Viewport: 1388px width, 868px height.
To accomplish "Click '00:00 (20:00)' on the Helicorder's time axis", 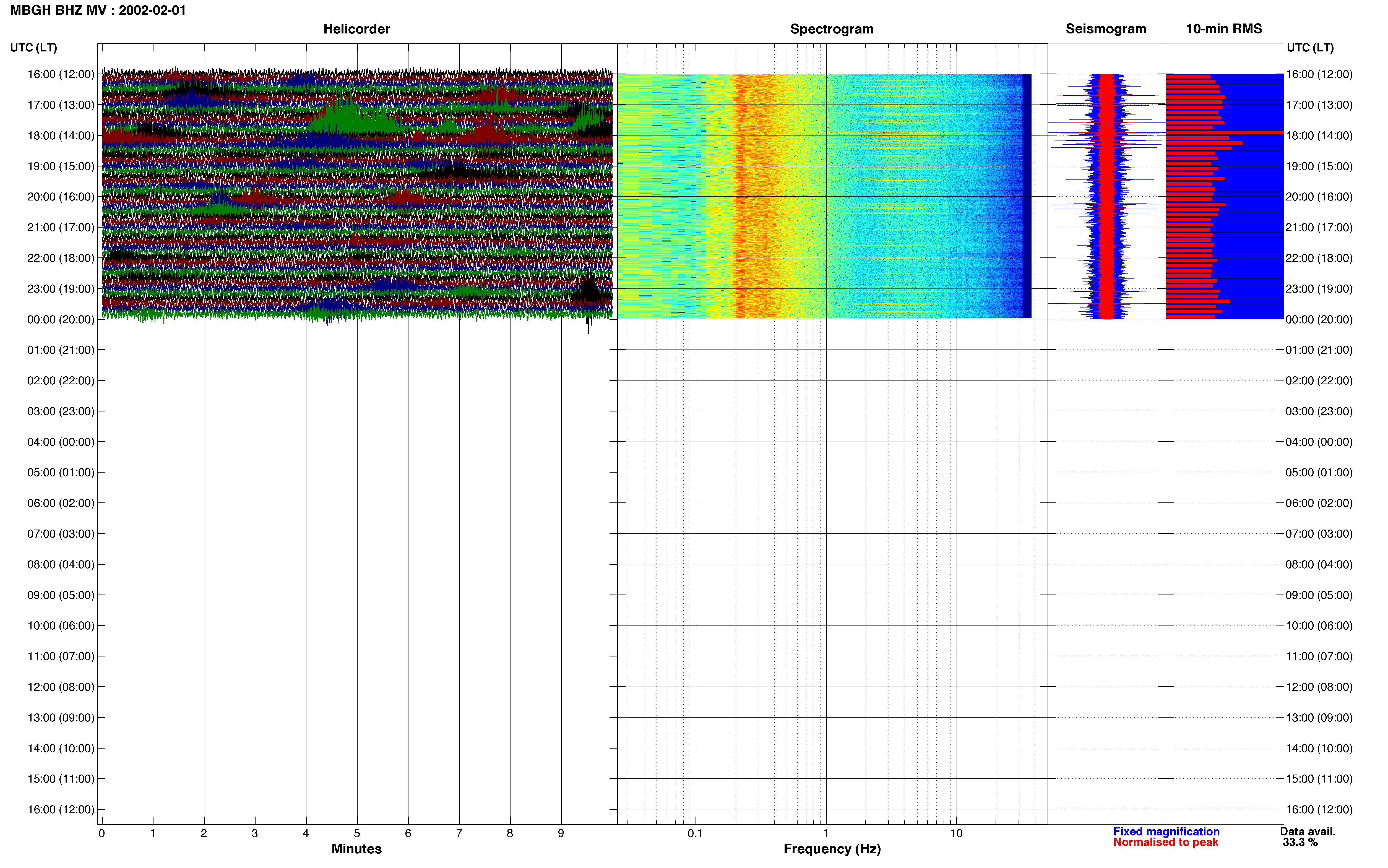I will point(61,319).
